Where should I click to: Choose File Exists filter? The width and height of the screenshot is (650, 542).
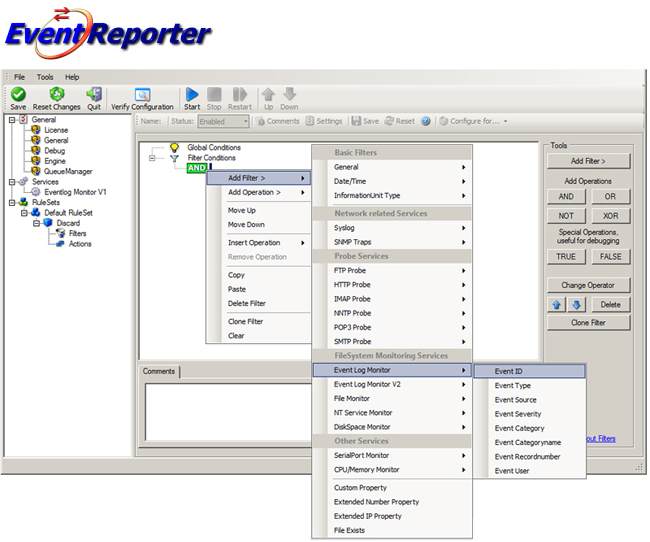click(x=392, y=530)
